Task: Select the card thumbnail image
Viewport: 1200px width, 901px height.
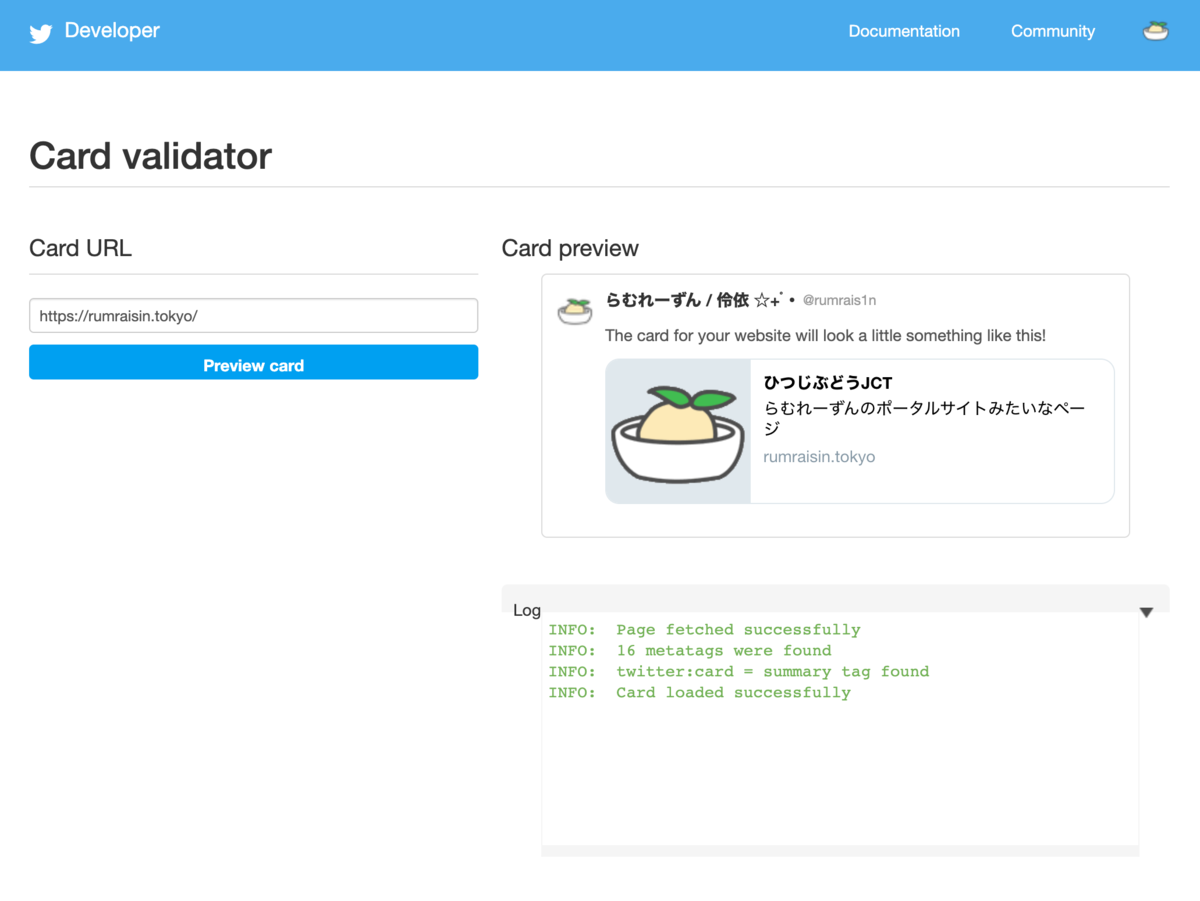Action: point(677,431)
